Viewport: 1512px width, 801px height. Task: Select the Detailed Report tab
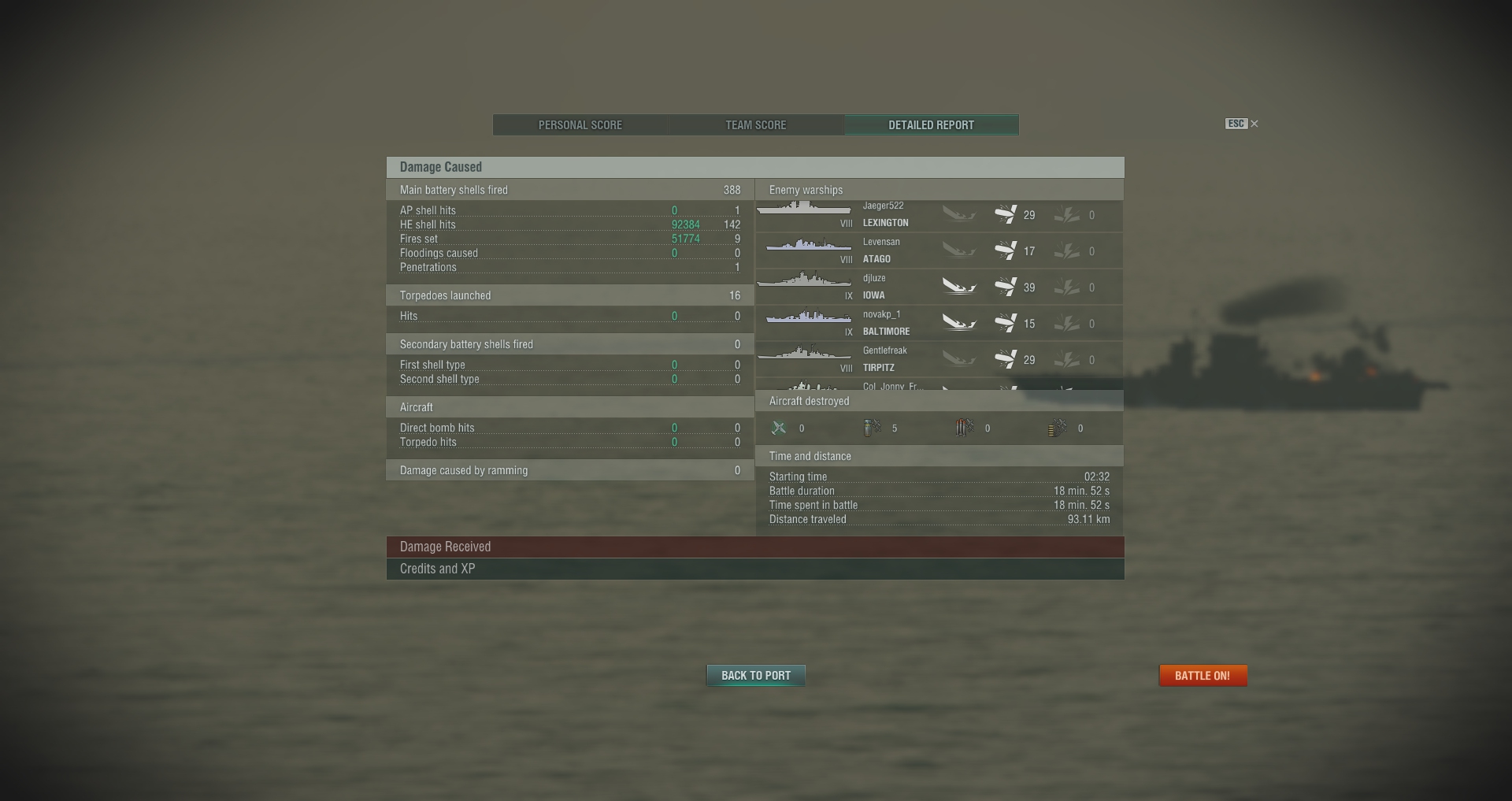[932, 125]
